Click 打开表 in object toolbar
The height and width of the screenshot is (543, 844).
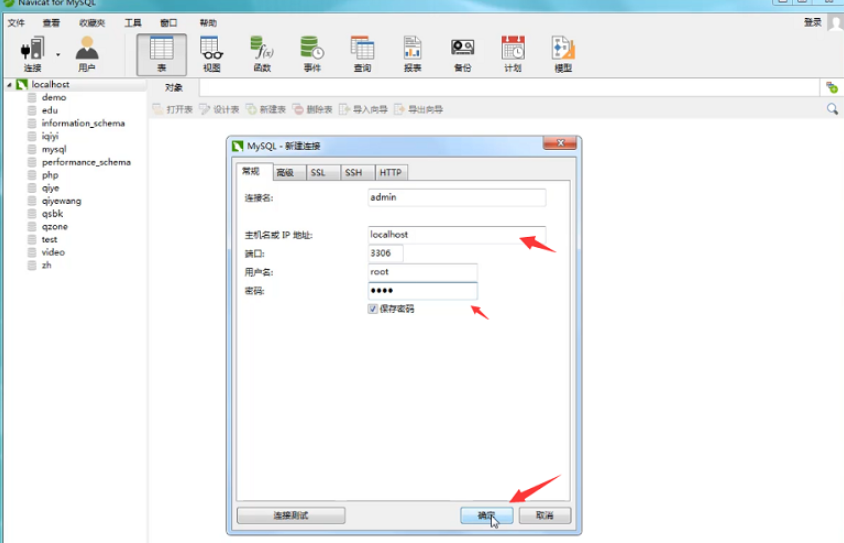click(173, 109)
